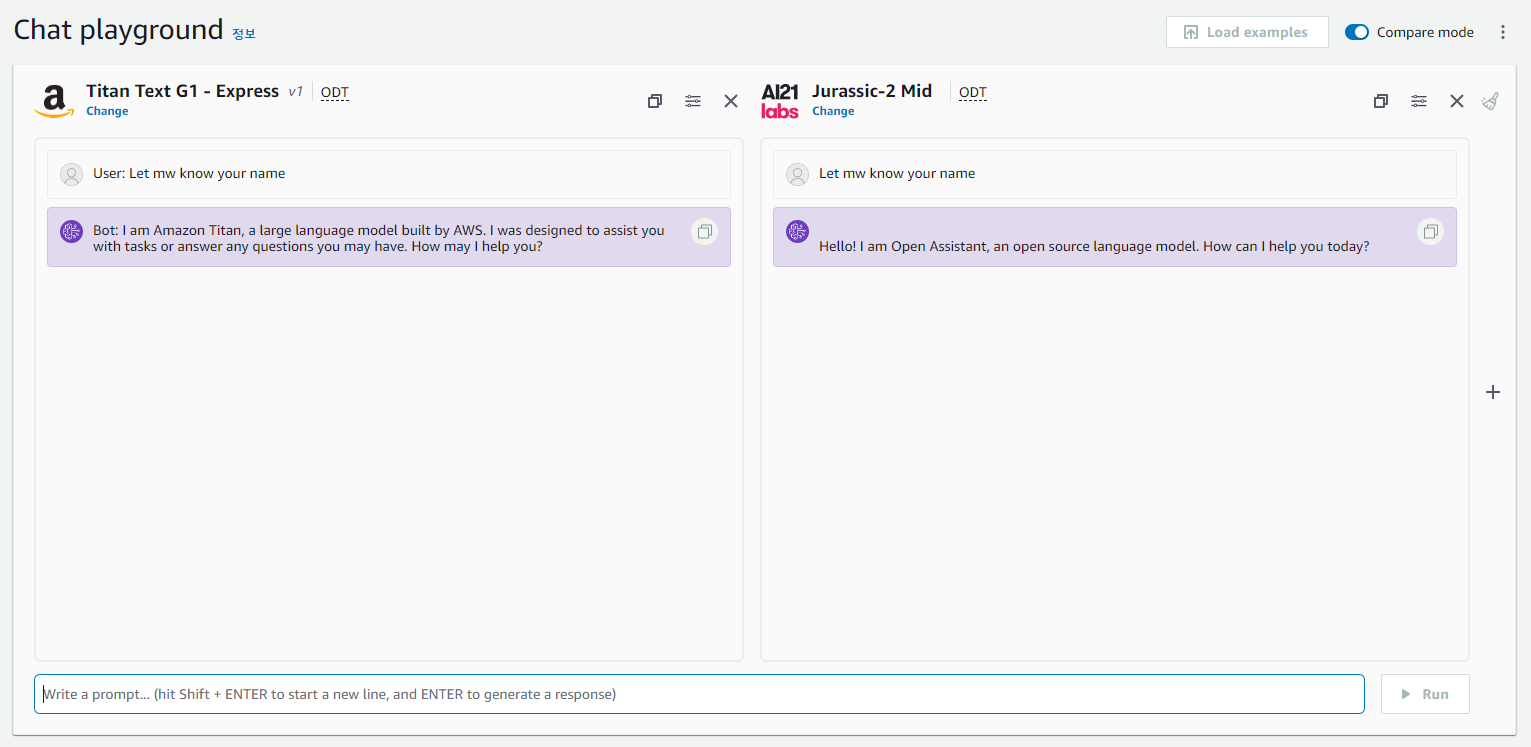The image size is (1531, 747).
Task: Click the bot avatar in Jurassic-2 response
Action: (798, 232)
